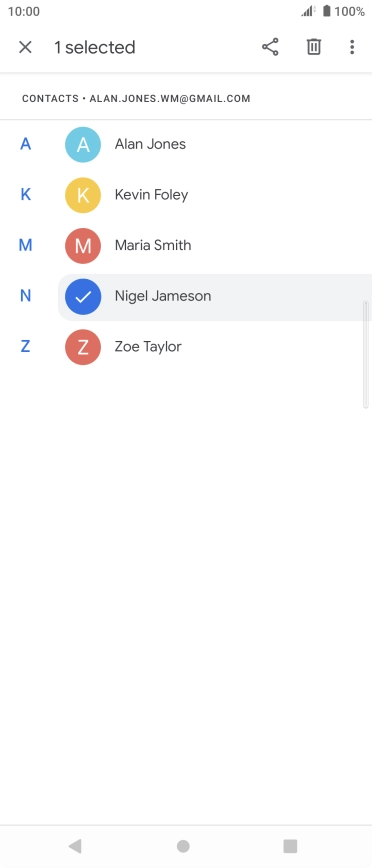Open recent apps with the square button
This screenshot has width=372, height=868.
tap(290, 846)
